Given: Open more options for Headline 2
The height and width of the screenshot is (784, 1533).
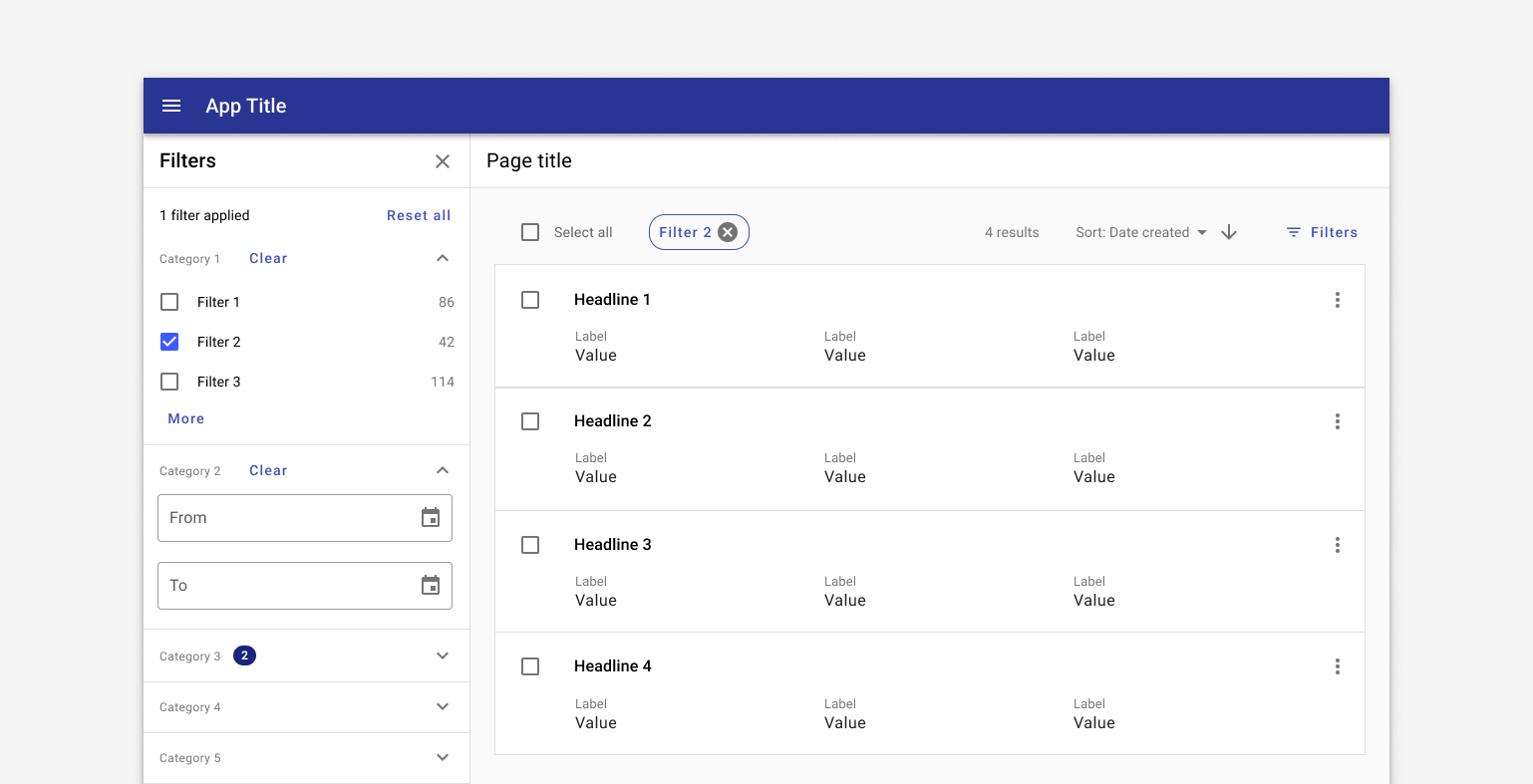Looking at the screenshot, I should point(1338,421).
